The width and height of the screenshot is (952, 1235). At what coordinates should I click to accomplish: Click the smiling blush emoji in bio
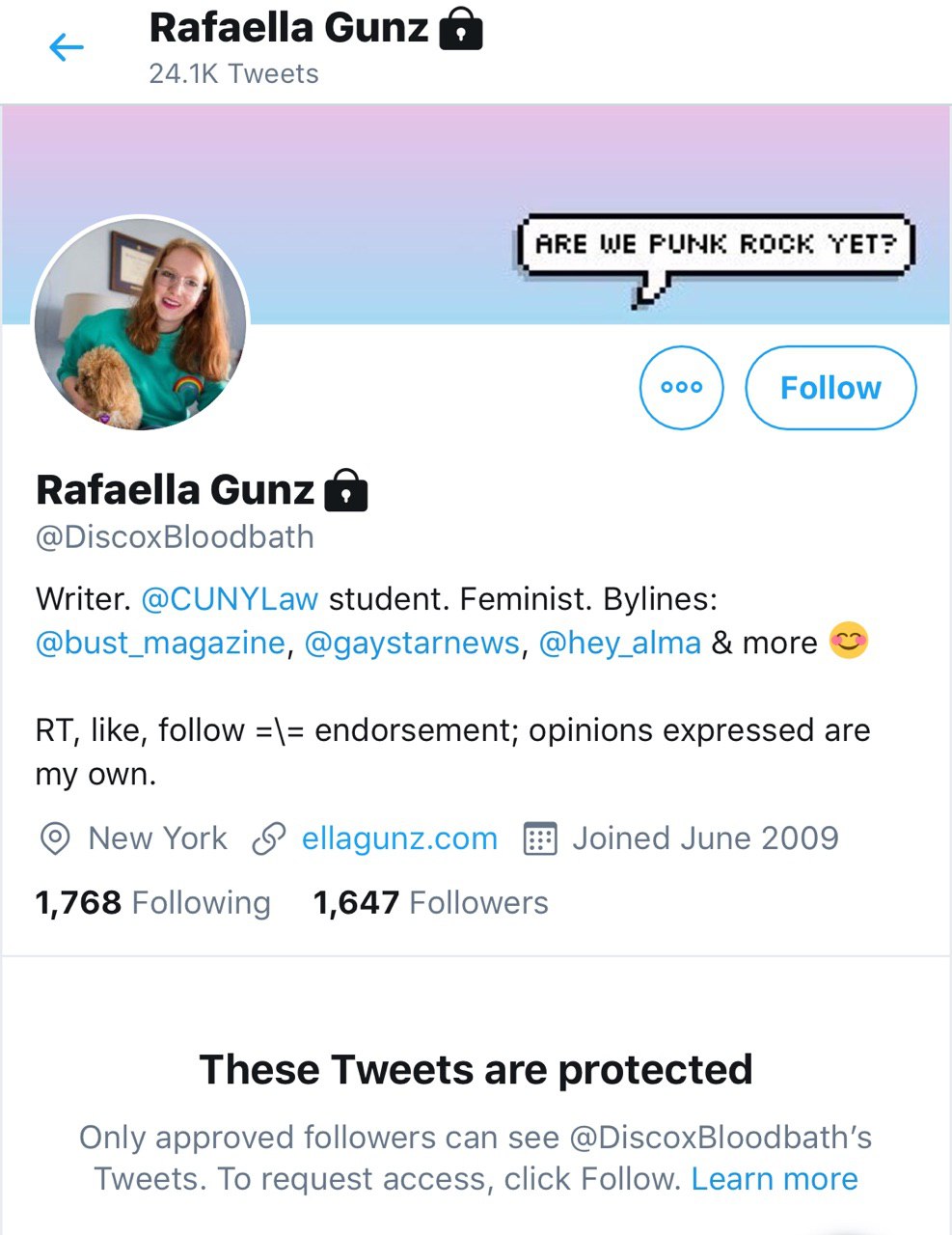point(849,641)
